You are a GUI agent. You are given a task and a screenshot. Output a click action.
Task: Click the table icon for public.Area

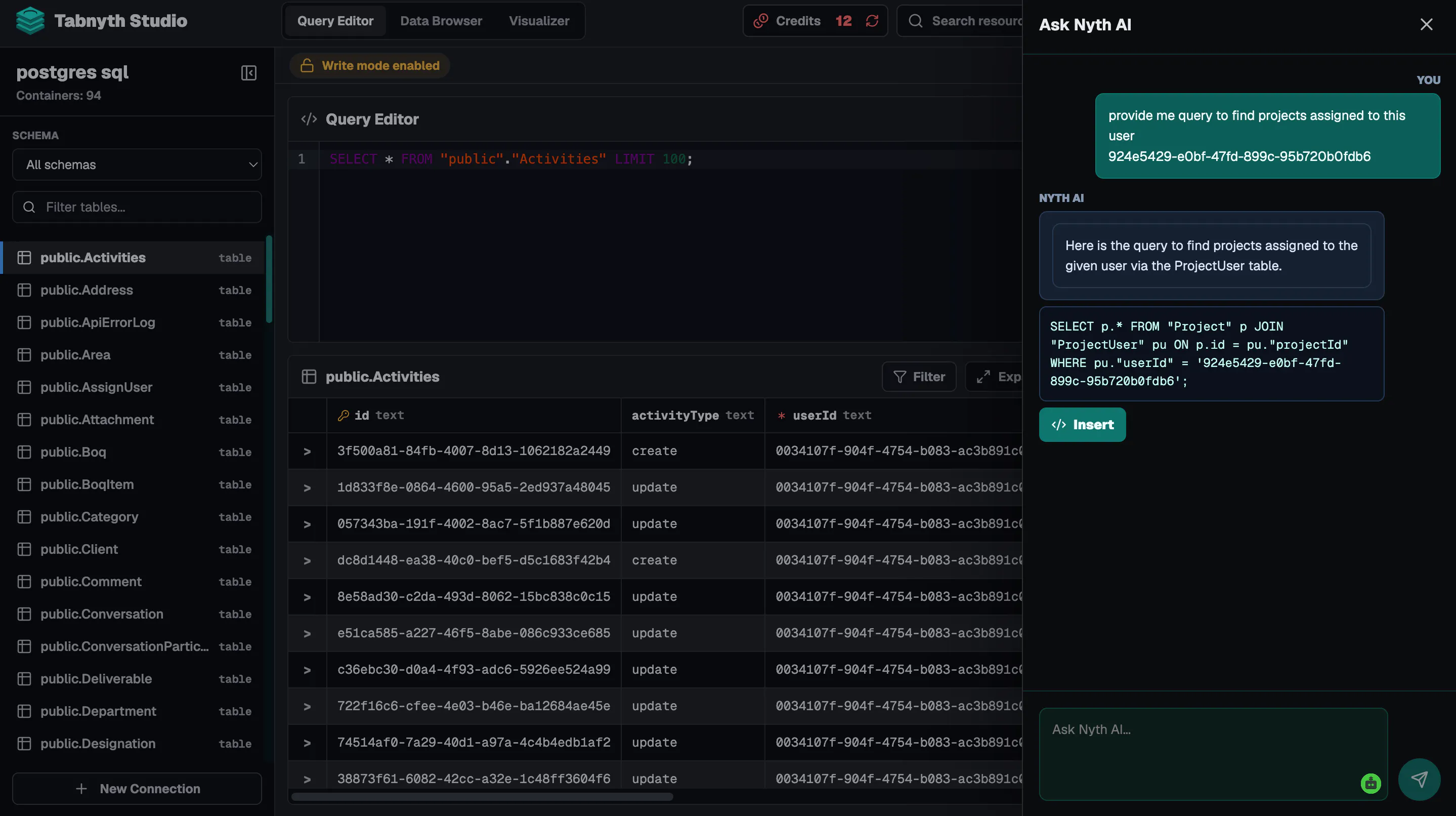[24, 354]
